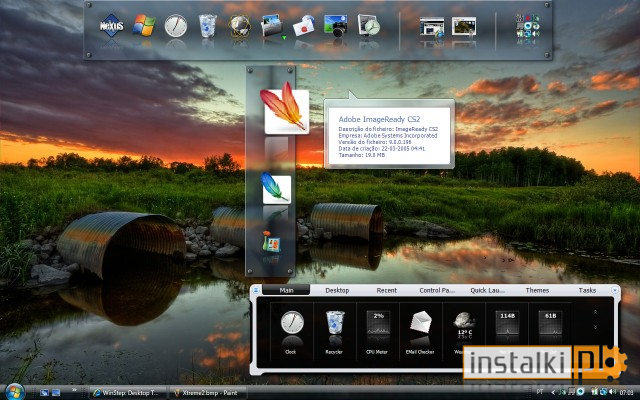Open the pictures folder icon in dock
This screenshot has height=400, width=640.
(272, 27)
